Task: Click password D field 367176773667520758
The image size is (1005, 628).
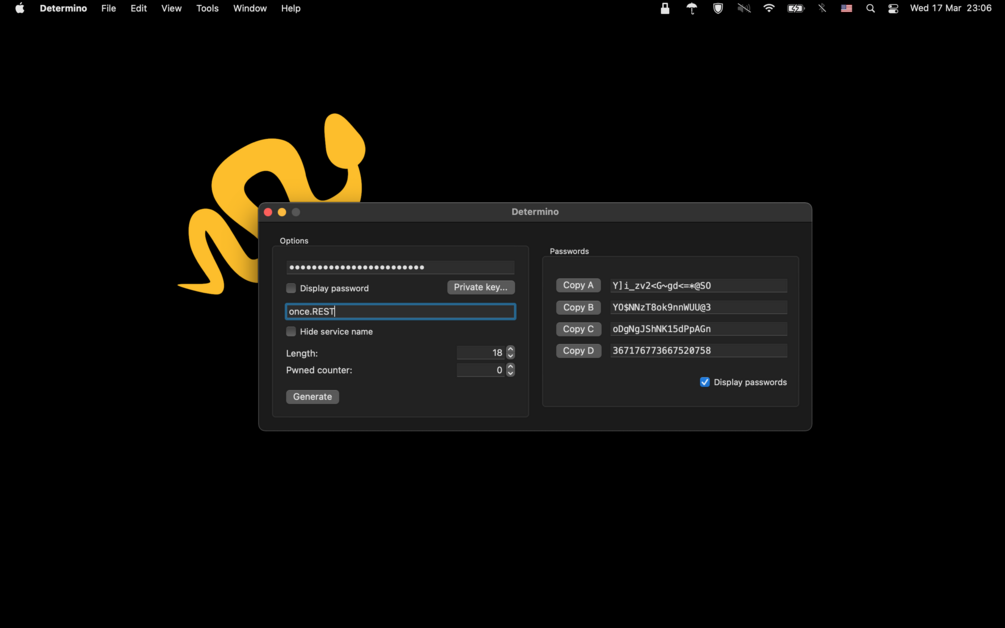Action: tap(699, 351)
